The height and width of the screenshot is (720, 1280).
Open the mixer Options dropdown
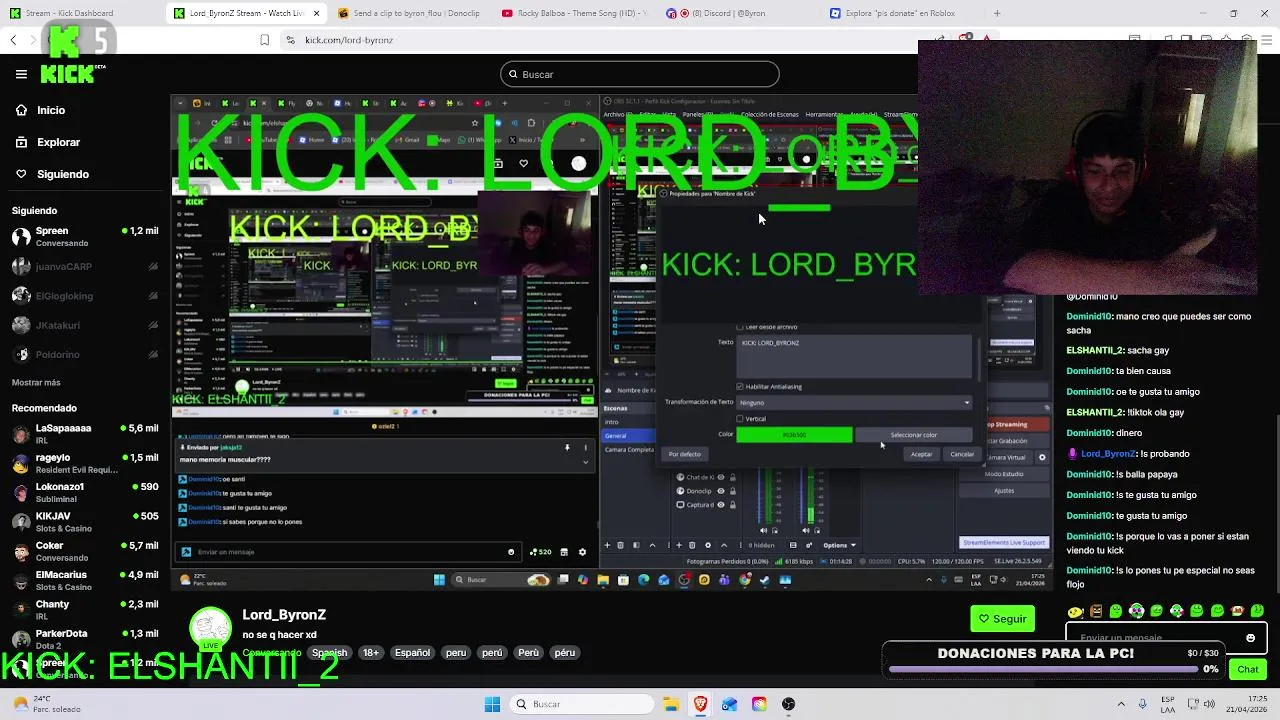[840, 545]
